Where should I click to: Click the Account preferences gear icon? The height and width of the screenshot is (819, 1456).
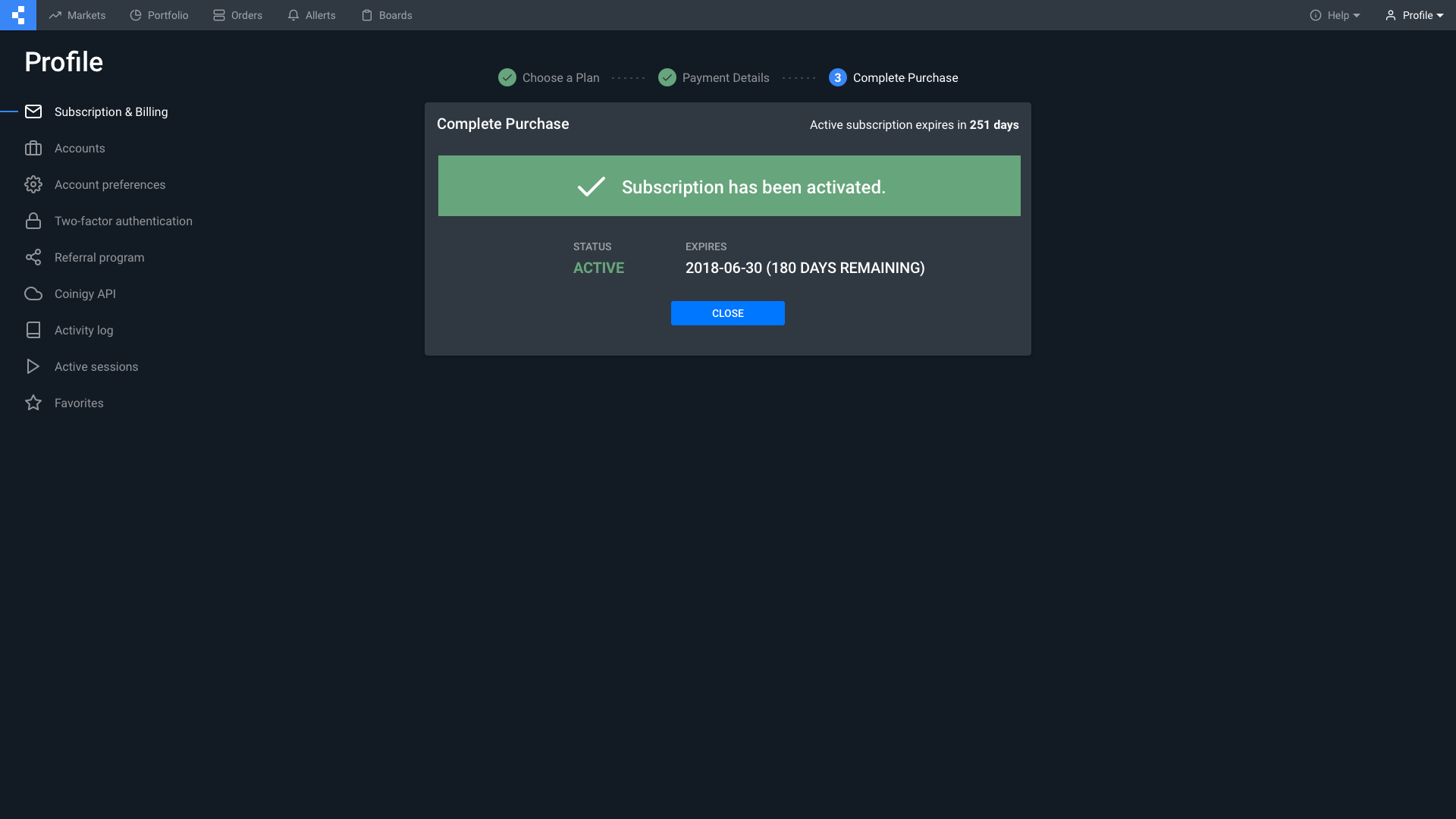click(33, 184)
